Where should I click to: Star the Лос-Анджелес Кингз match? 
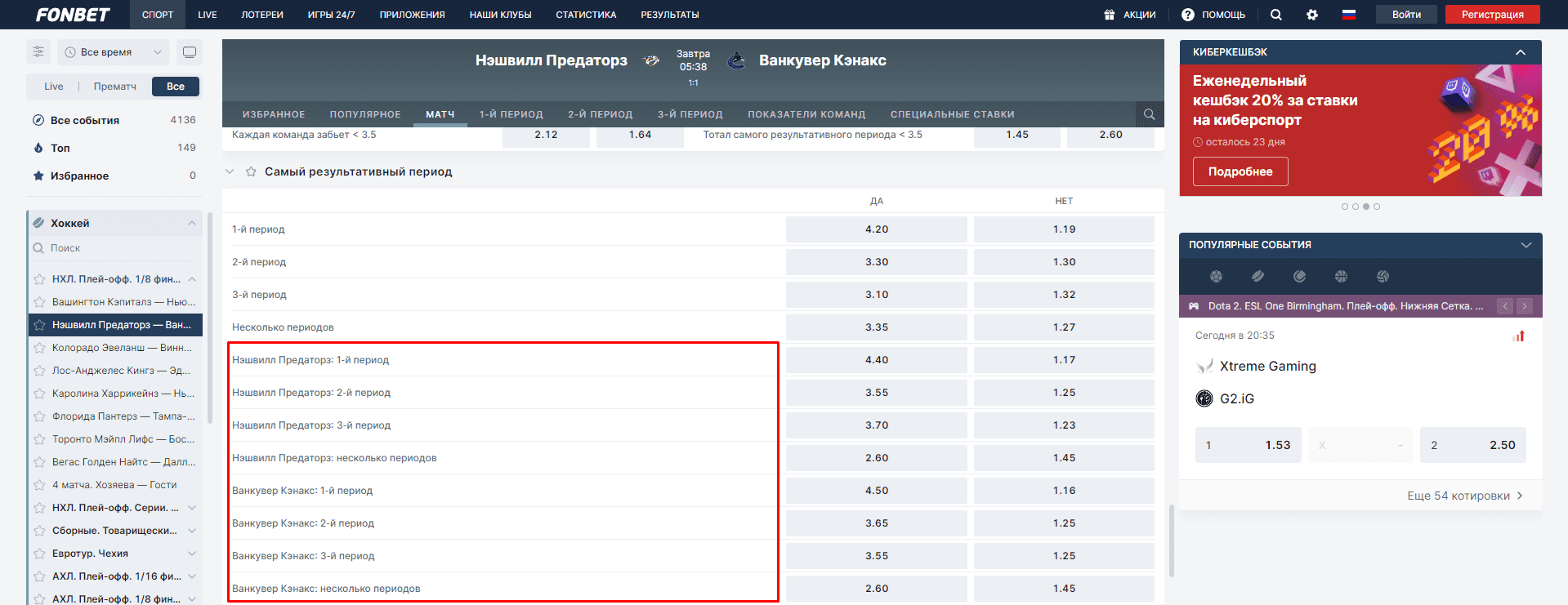point(39,371)
